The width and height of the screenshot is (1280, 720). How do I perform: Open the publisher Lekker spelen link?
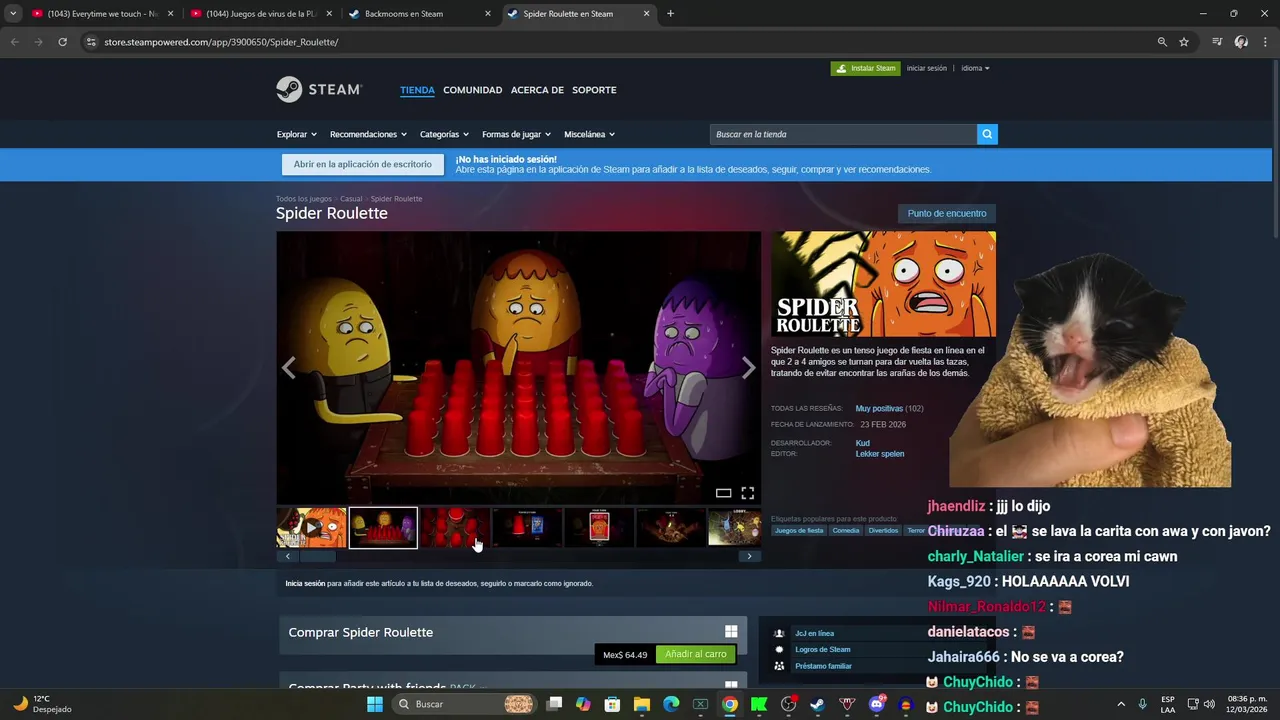click(x=880, y=454)
